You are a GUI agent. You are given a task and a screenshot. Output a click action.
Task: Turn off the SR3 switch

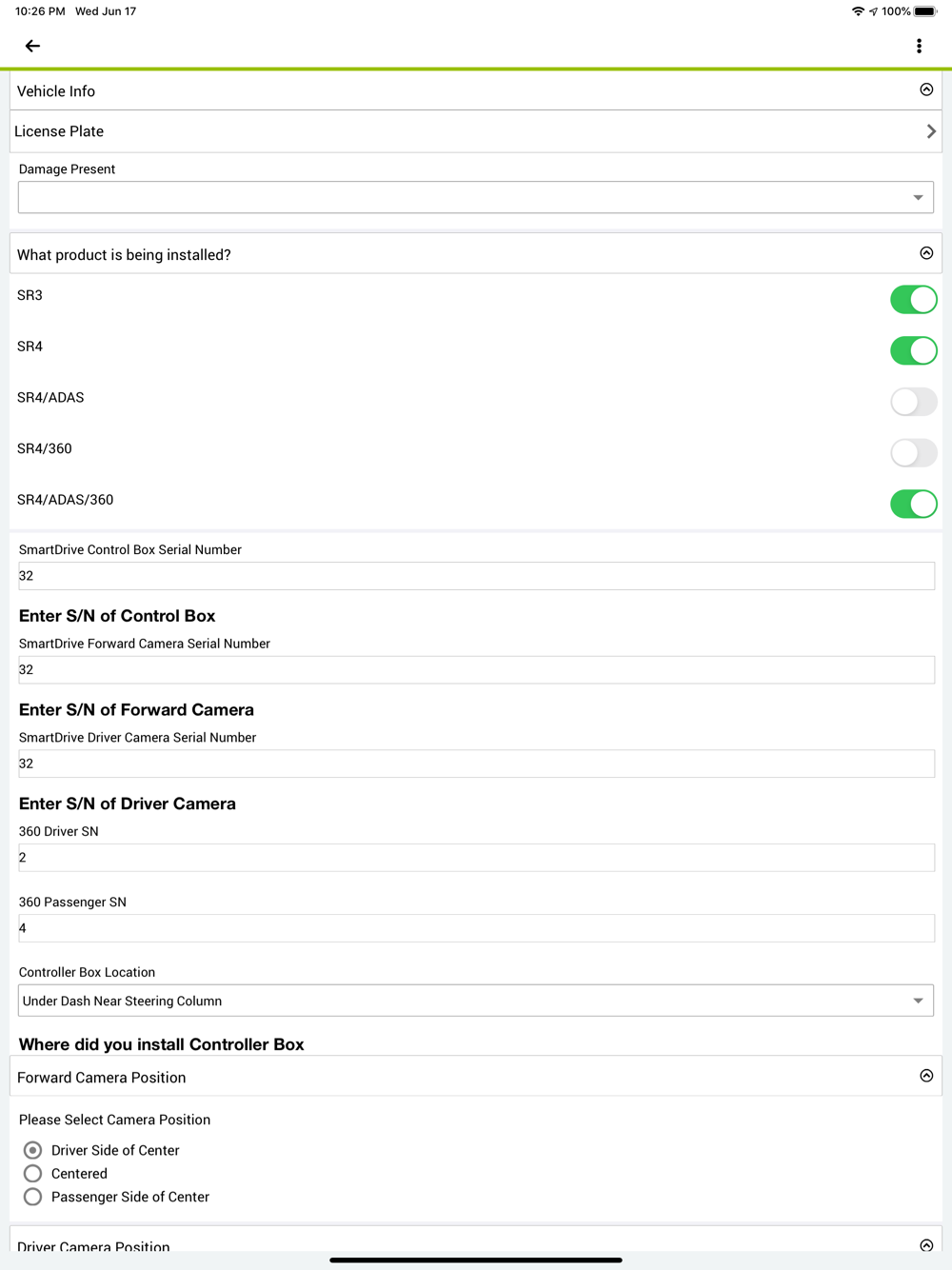tap(913, 299)
